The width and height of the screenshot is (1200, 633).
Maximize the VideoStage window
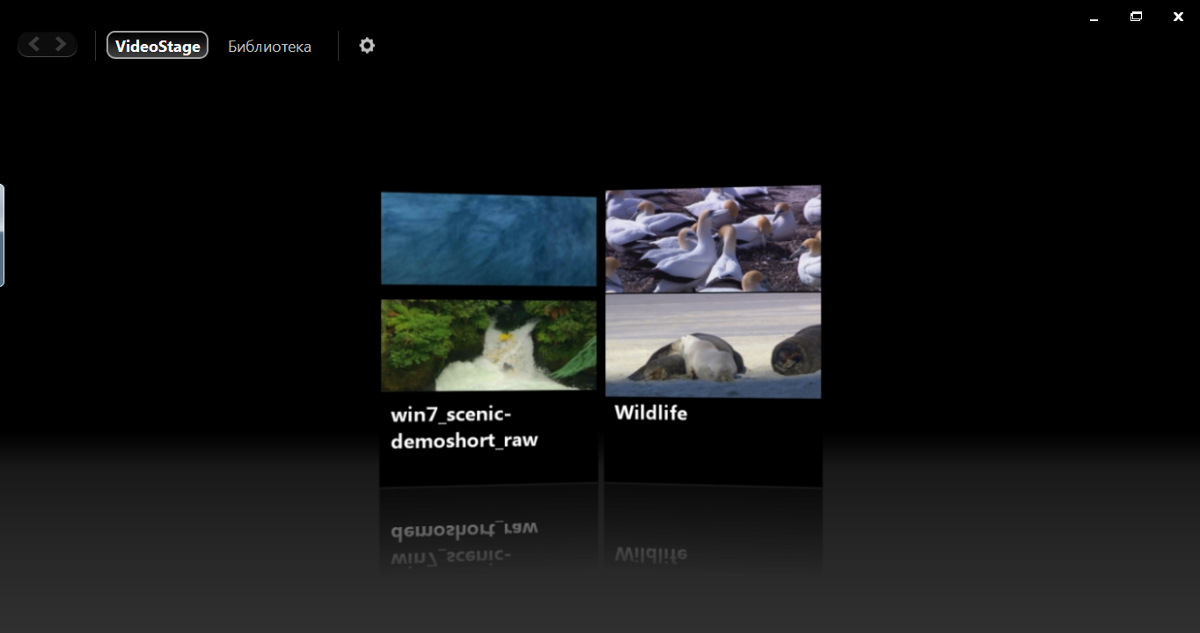[x=1136, y=16]
